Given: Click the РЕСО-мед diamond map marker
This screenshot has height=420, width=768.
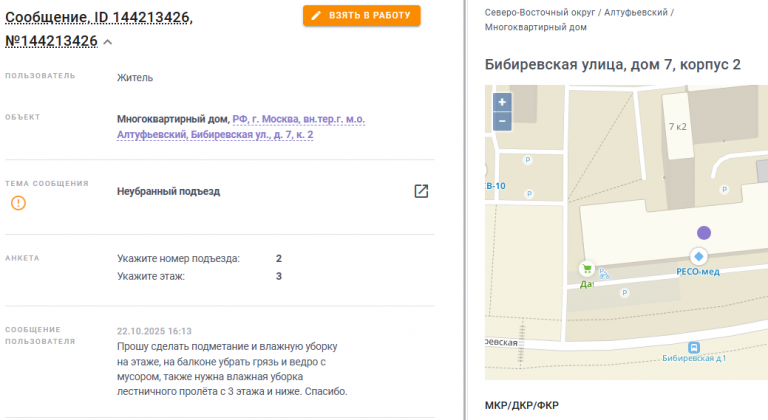Looking at the screenshot, I should [699, 256].
